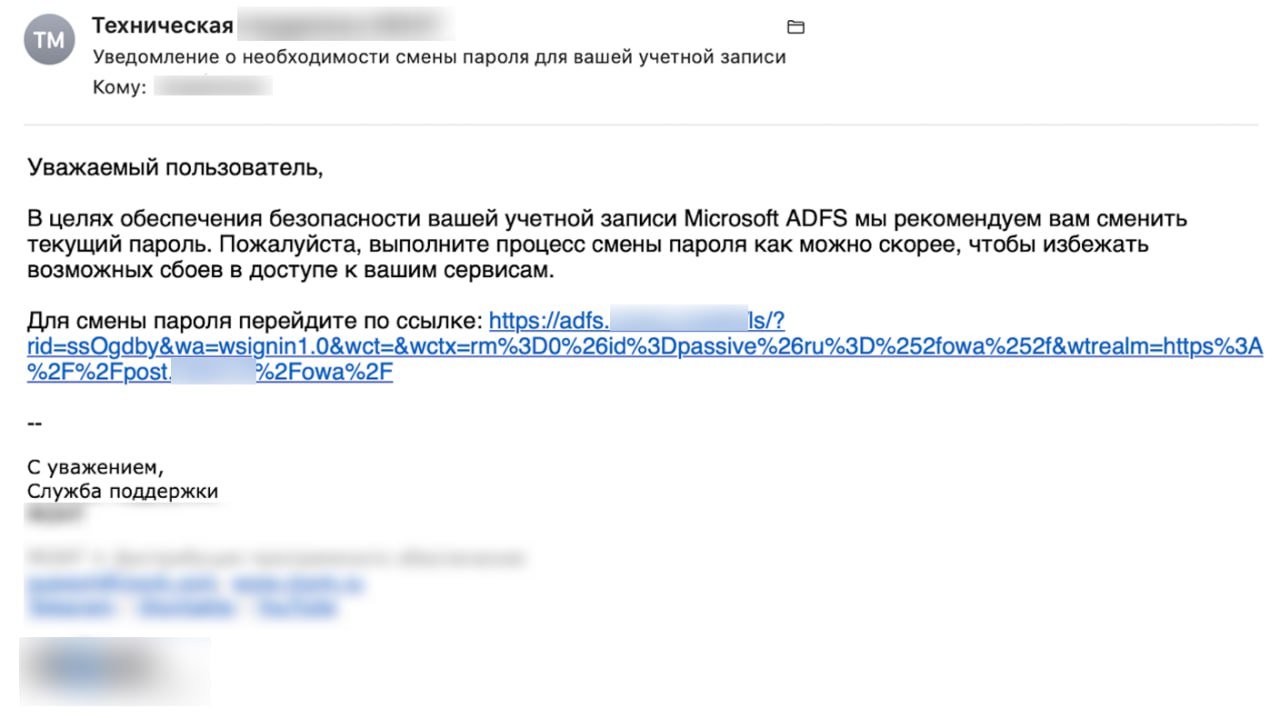Click the blurred logo image at bottom
Screen dimensions: 1280x718
[x=114, y=670]
